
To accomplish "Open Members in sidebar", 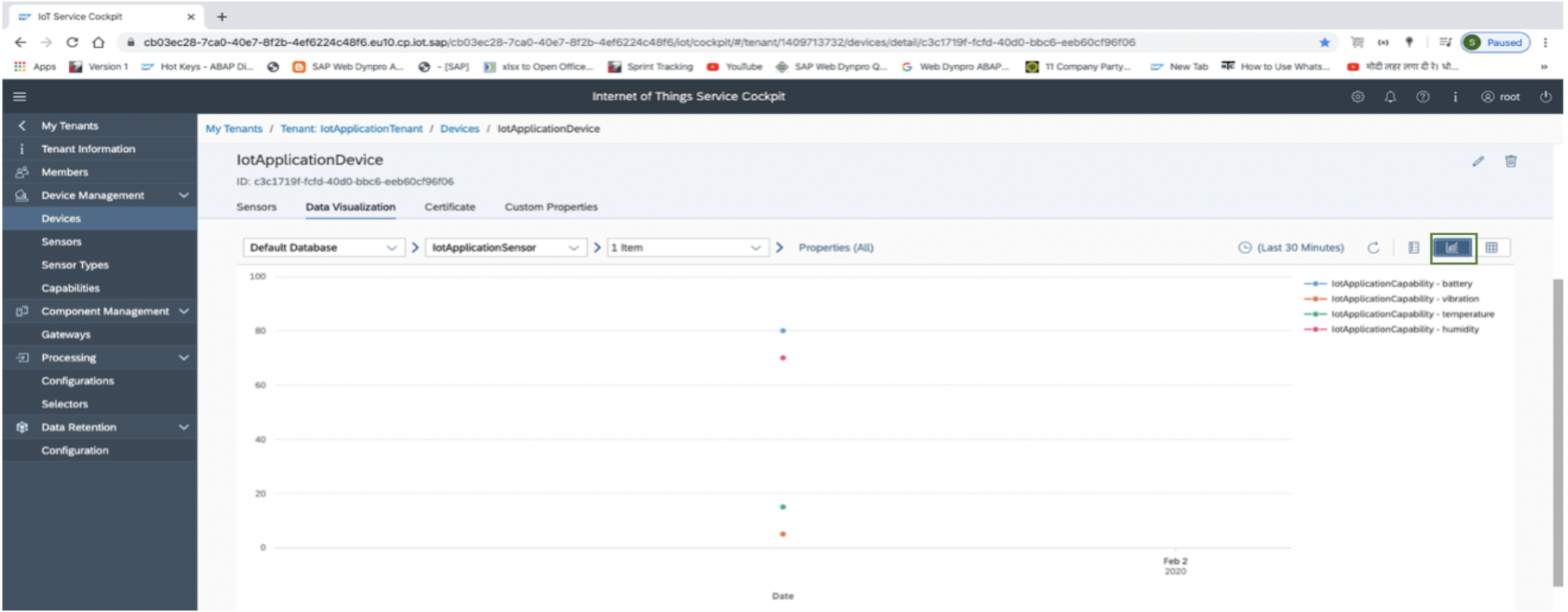I will (100, 172).
